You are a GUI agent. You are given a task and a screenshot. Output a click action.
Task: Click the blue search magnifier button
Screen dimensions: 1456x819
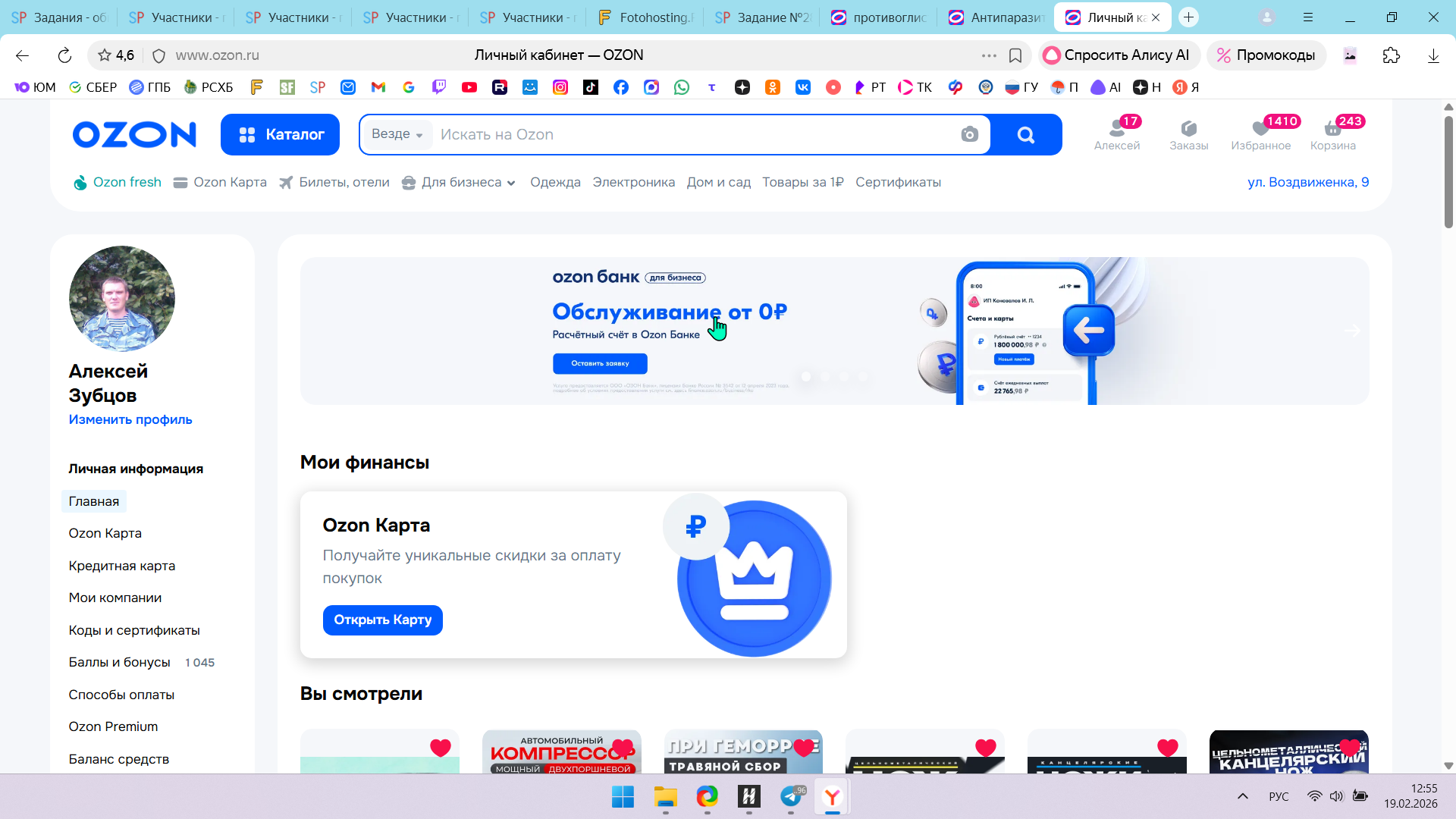(1025, 135)
